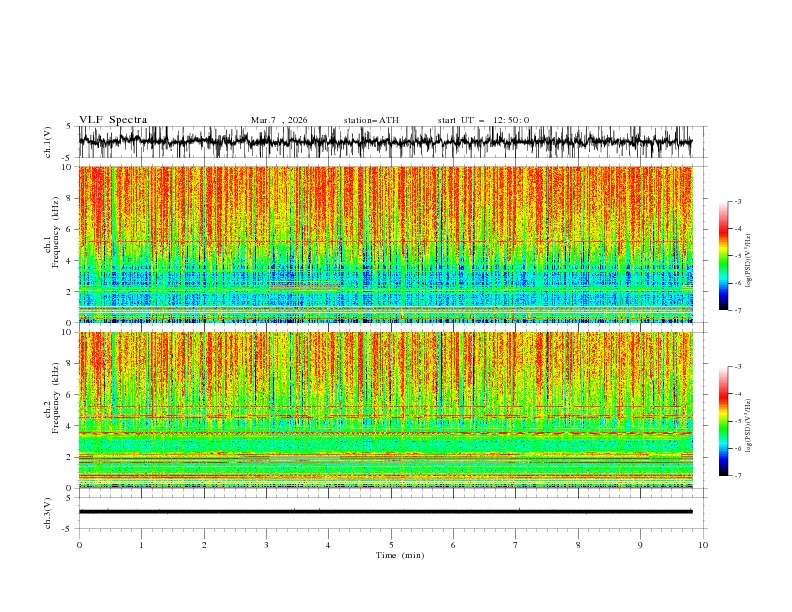Click the "-7" value on lower color bar
792x612 pixels.
737,475
